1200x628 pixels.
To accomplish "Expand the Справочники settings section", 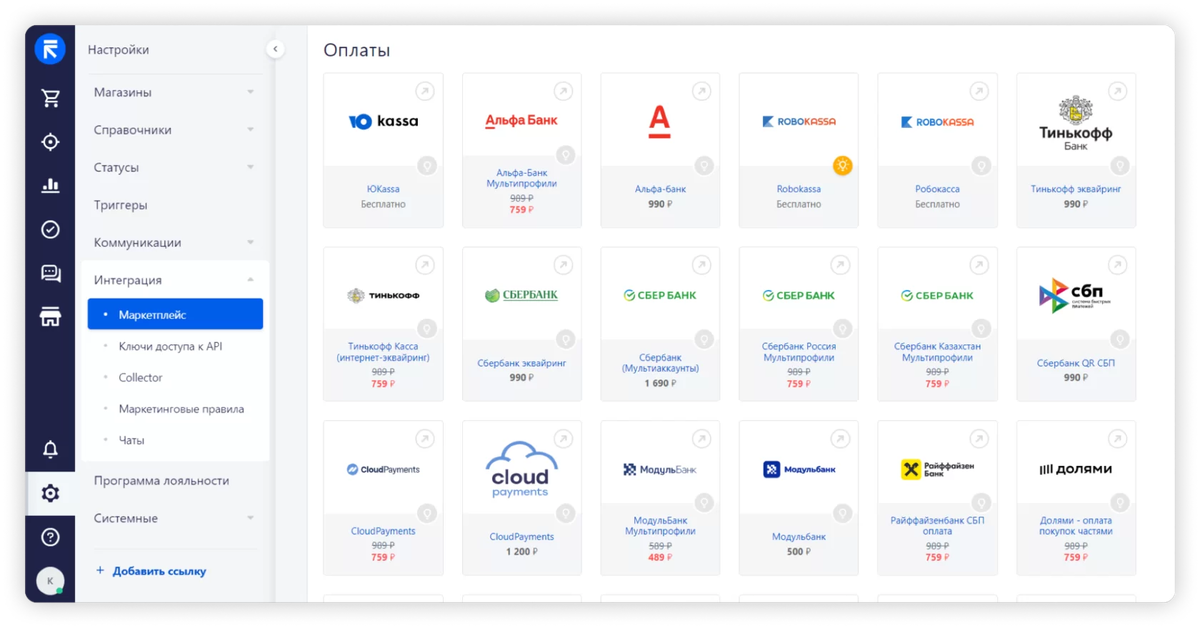I will 174,130.
